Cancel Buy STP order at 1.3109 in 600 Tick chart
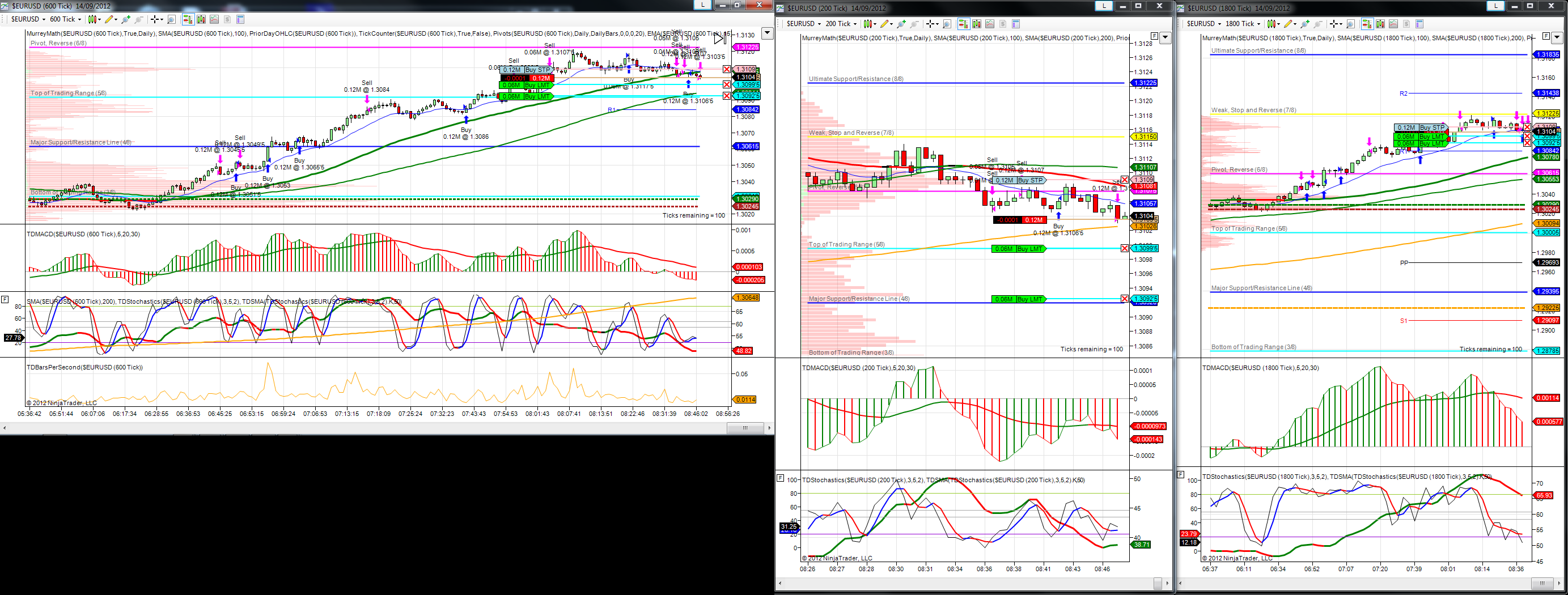The width and height of the screenshot is (1568, 595). click(x=727, y=69)
